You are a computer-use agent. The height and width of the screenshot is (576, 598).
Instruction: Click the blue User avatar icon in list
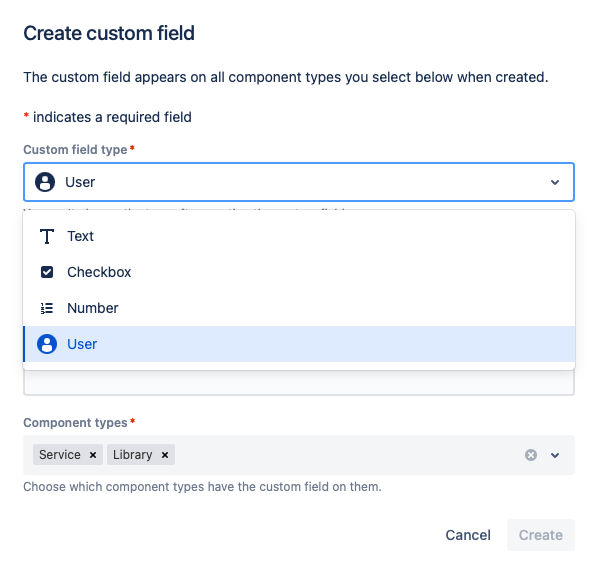click(47, 344)
